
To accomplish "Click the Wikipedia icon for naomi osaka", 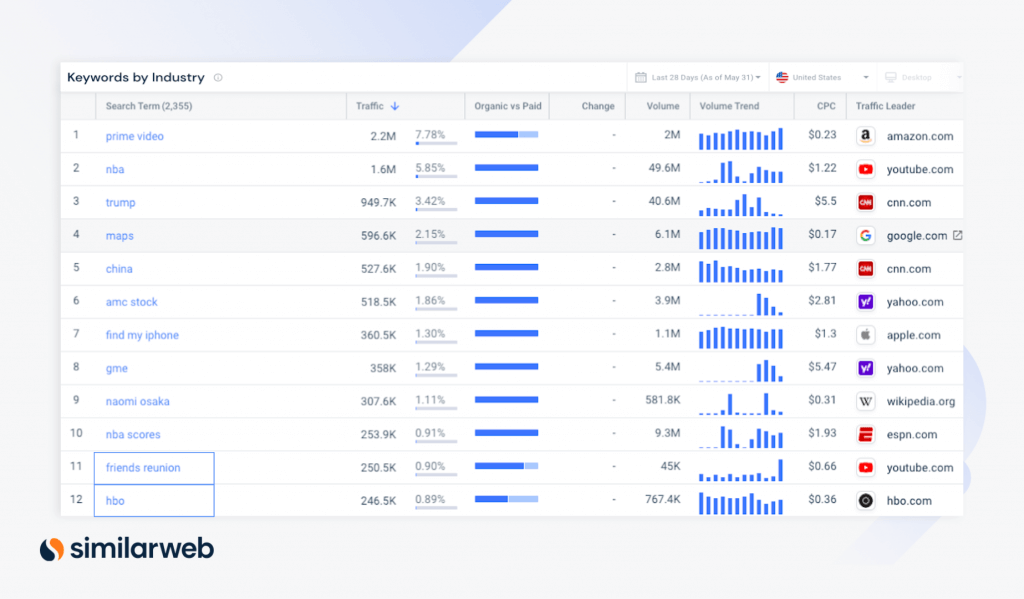I will (865, 401).
